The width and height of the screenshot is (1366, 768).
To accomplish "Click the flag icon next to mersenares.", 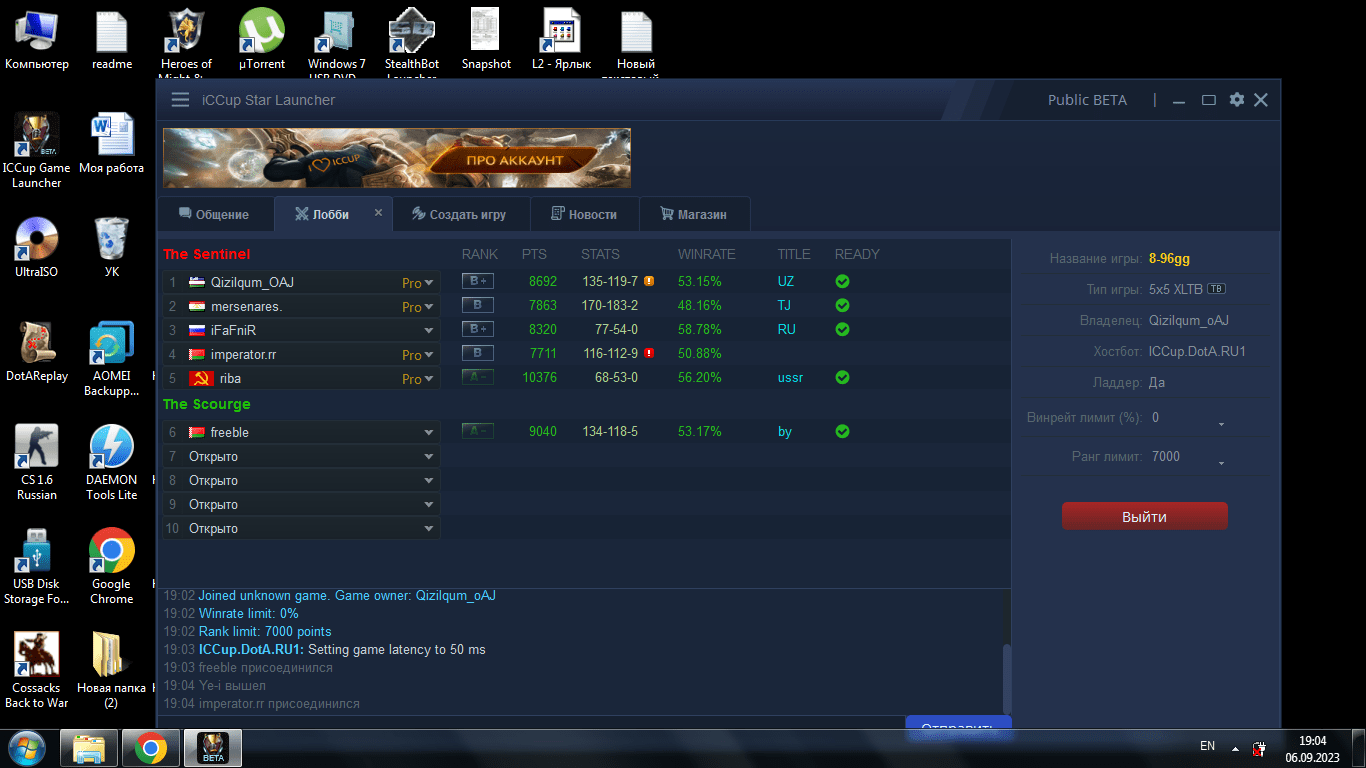I will pyautogui.click(x=198, y=307).
